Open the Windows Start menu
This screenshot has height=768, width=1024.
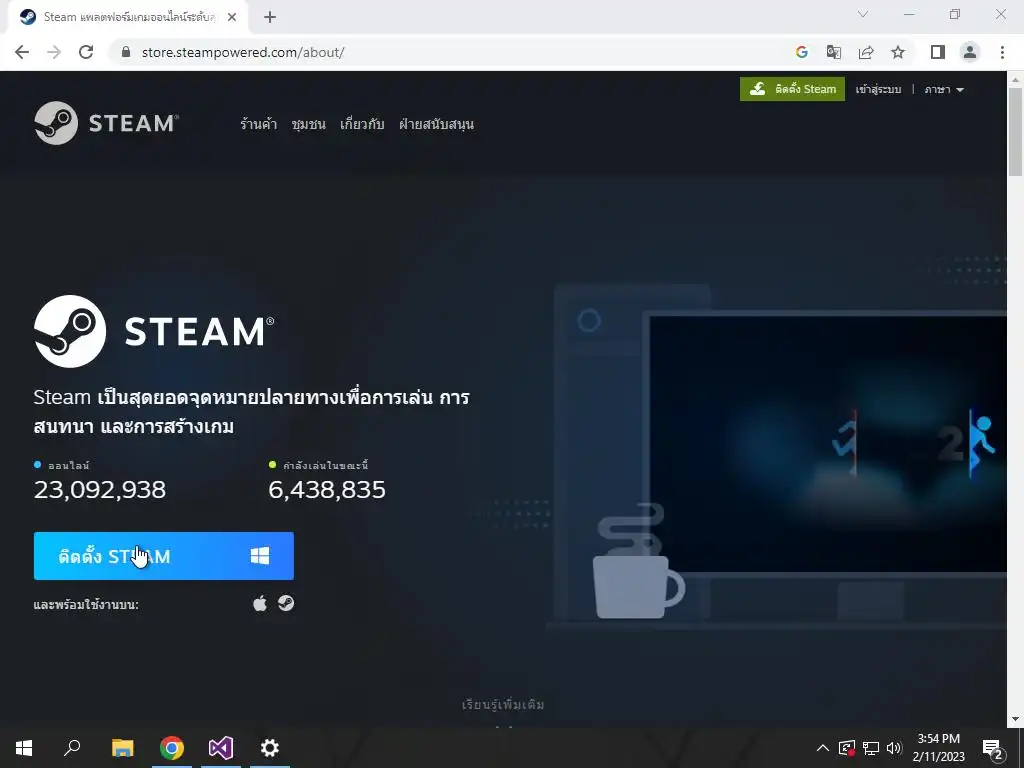click(x=24, y=748)
